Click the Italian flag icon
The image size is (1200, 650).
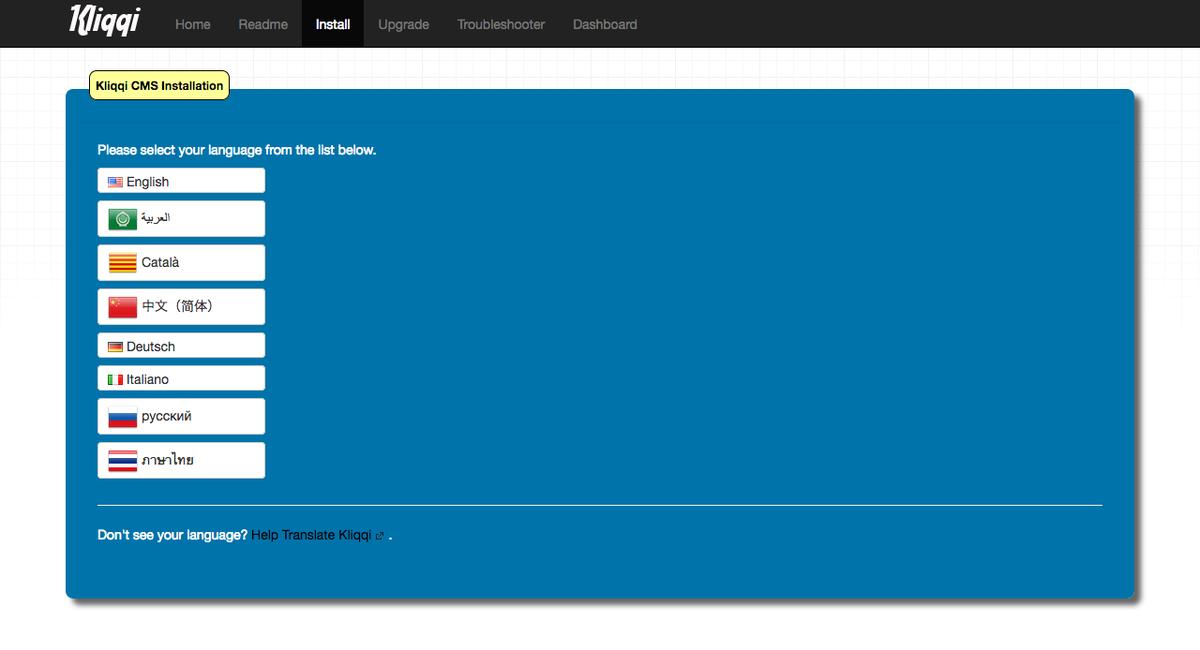(115, 380)
